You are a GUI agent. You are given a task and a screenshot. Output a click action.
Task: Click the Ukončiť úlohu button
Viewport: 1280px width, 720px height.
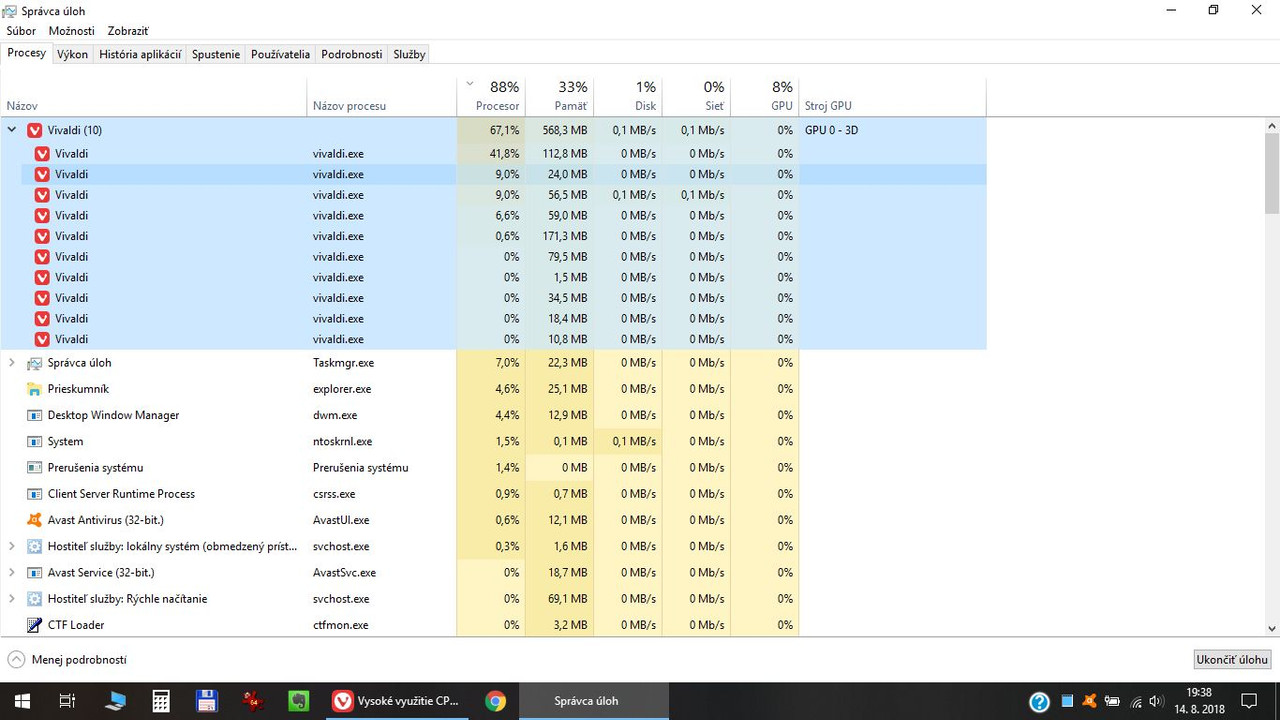[1233, 660]
